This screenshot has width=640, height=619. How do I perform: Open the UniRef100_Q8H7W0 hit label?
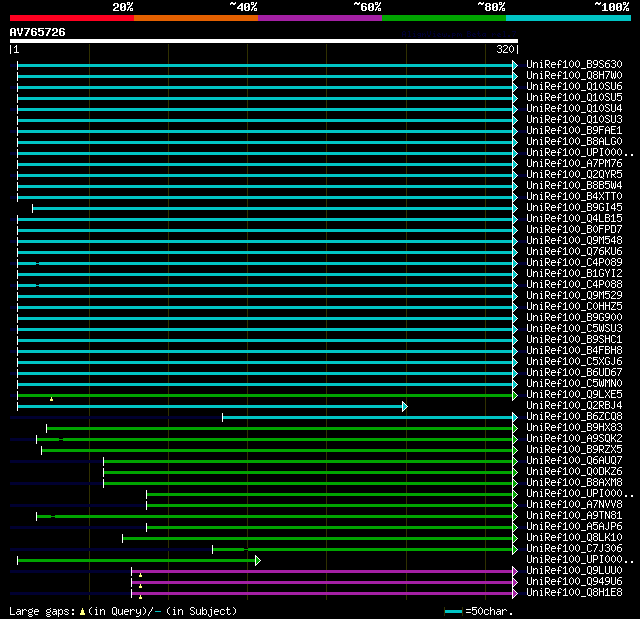click(x=574, y=75)
